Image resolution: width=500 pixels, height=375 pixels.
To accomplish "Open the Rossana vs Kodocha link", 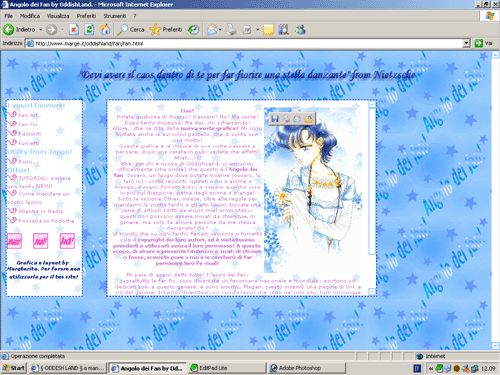I will (x=46, y=221).
